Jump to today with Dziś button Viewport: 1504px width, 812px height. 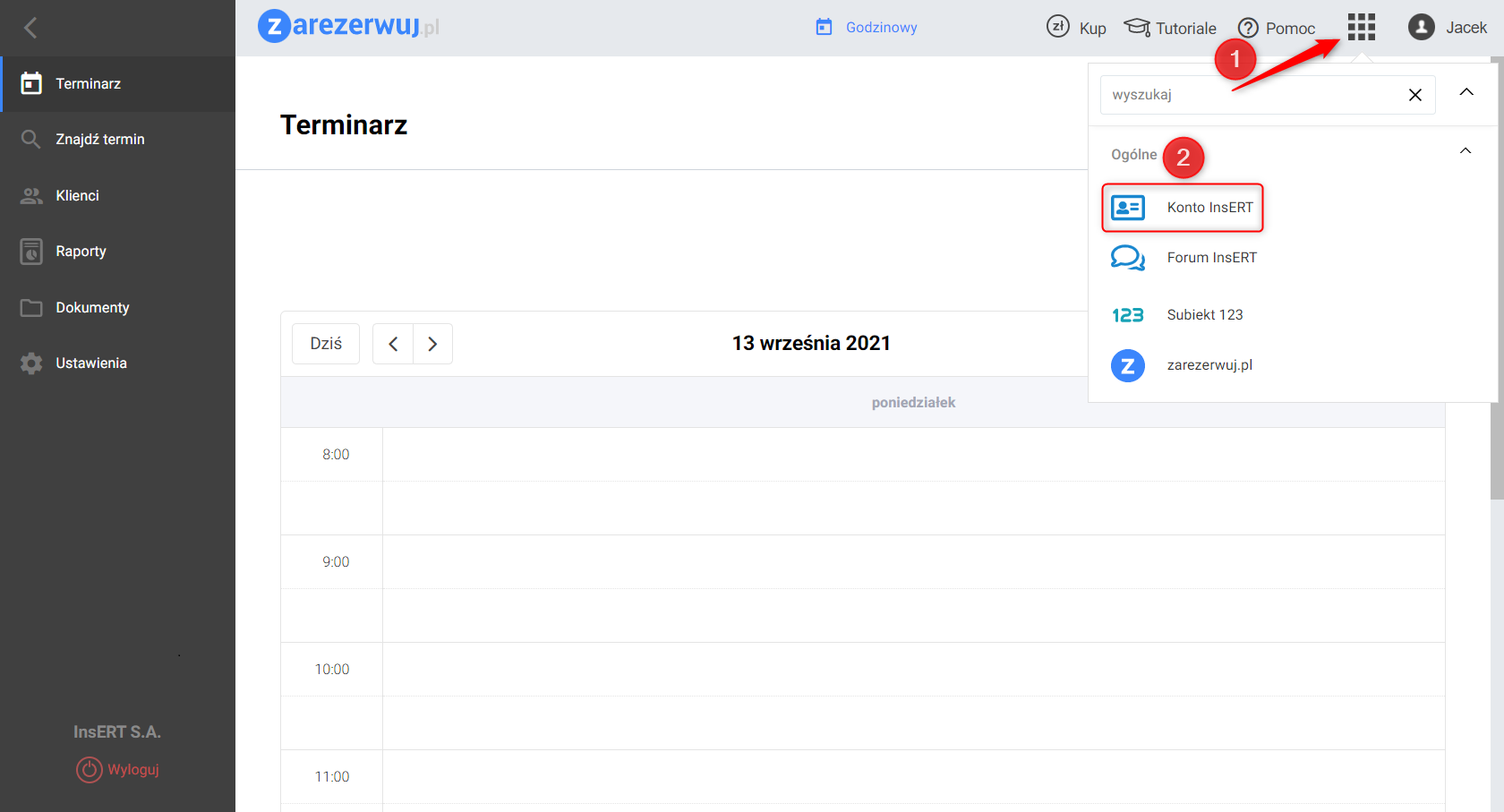pyautogui.click(x=326, y=344)
